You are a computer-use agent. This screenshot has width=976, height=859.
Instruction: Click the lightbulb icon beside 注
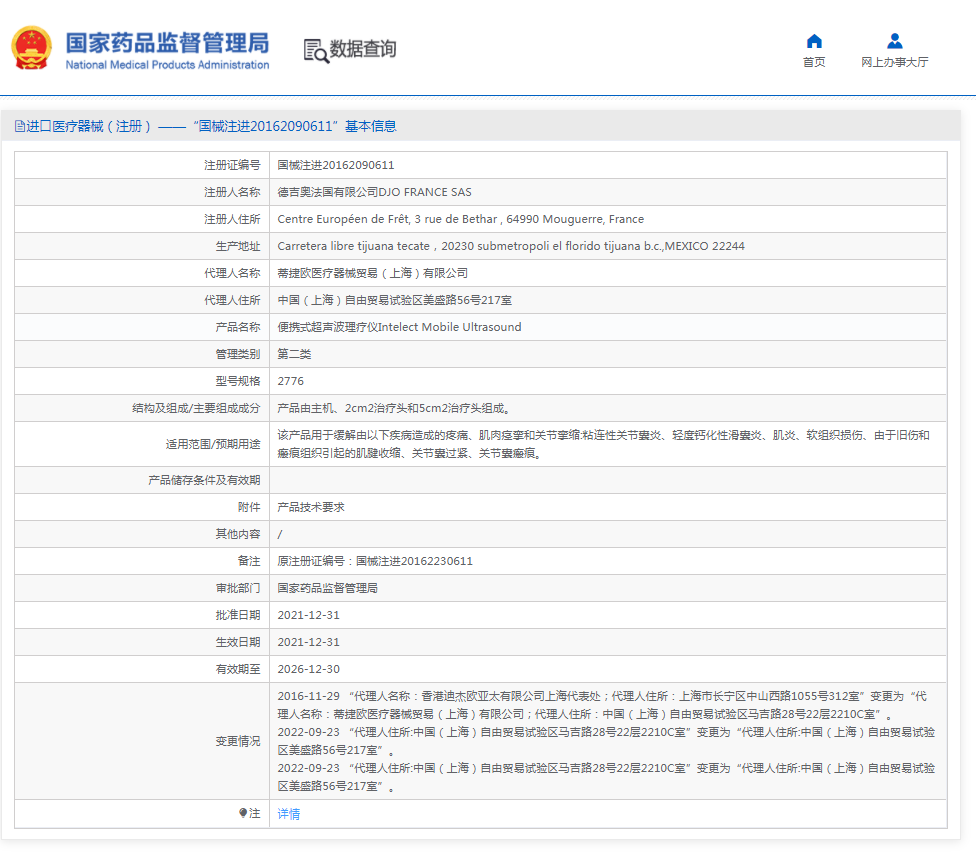pos(243,813)
